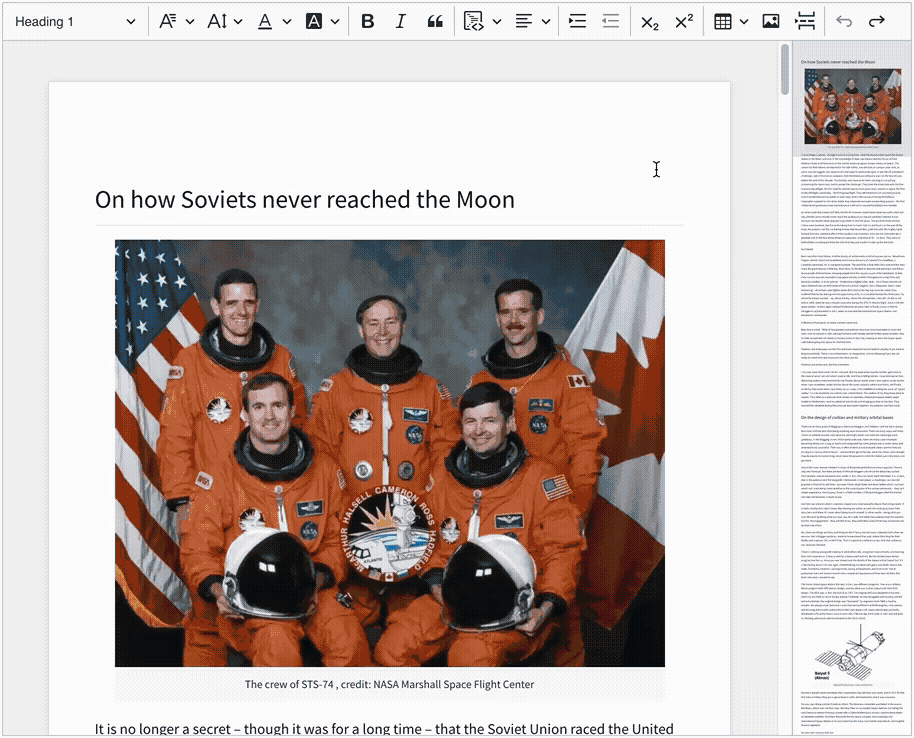
Task: Expand the font family dropdown arrow
Action: point(190,22)
